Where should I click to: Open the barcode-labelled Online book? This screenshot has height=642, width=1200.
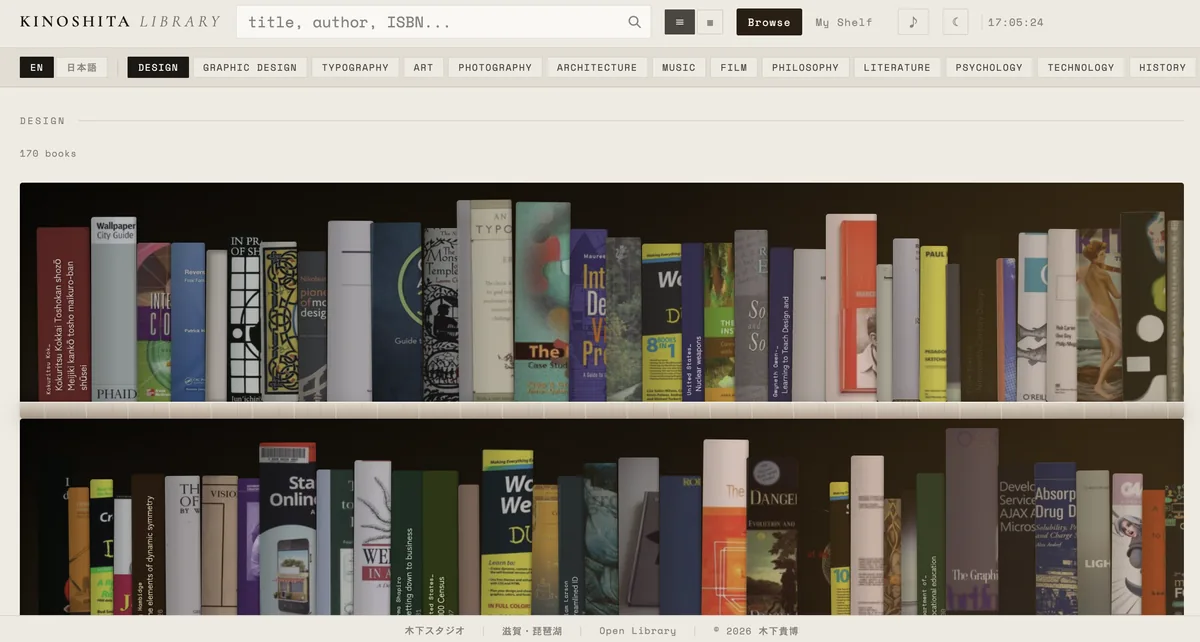pos(288,529)
